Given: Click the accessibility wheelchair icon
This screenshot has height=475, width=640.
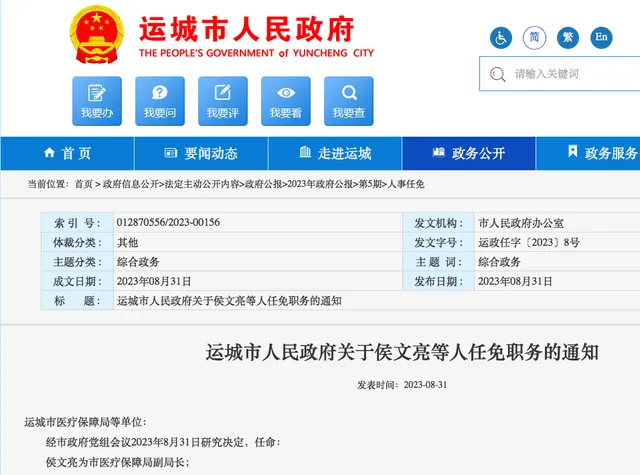Looking at the screenshot, I should tap(501, 38).
